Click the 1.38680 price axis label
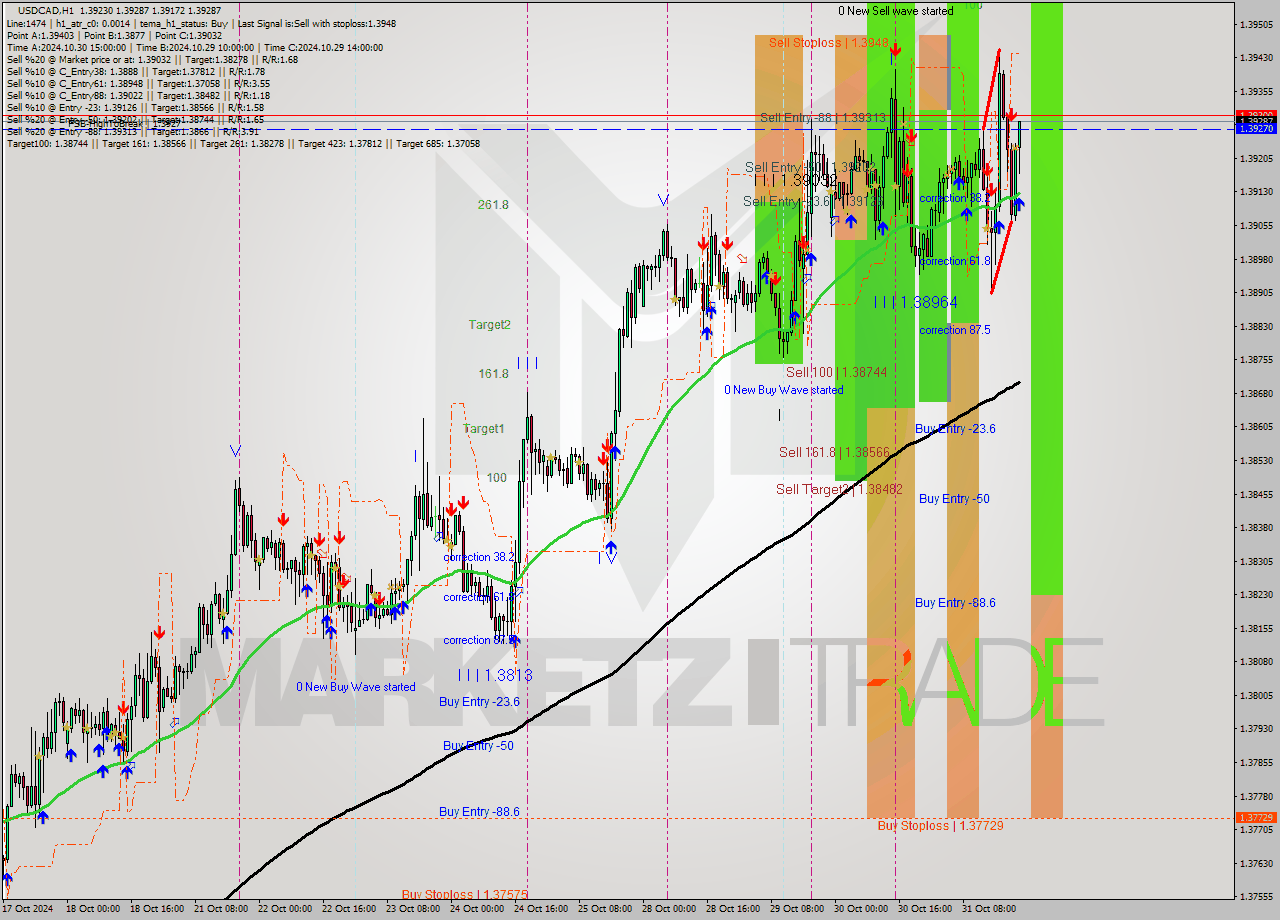 tap(1255, 393)
